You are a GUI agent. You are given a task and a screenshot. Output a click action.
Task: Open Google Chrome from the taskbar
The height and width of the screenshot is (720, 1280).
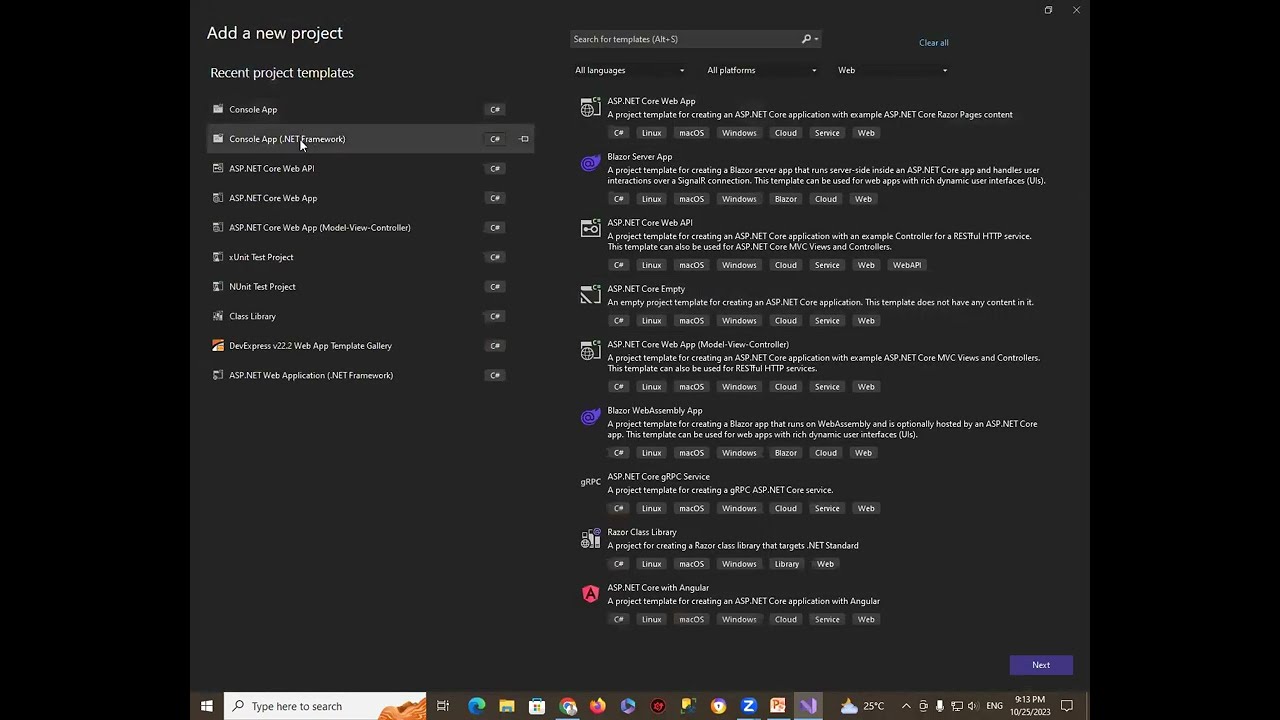tap(568, 706)
